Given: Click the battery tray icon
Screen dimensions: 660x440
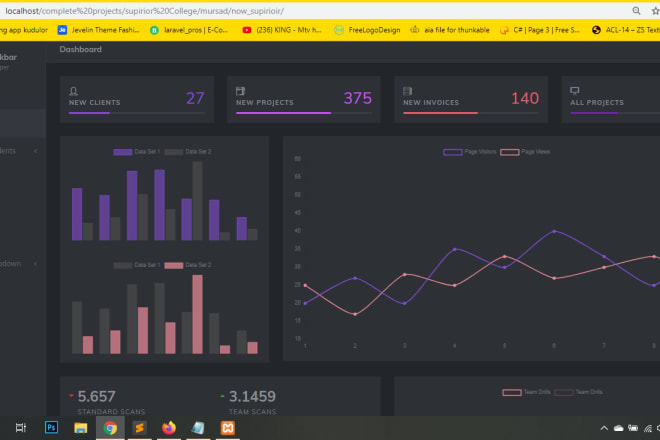Looking at the screenshot, I should pyautogui.click(x=633, y=428).
